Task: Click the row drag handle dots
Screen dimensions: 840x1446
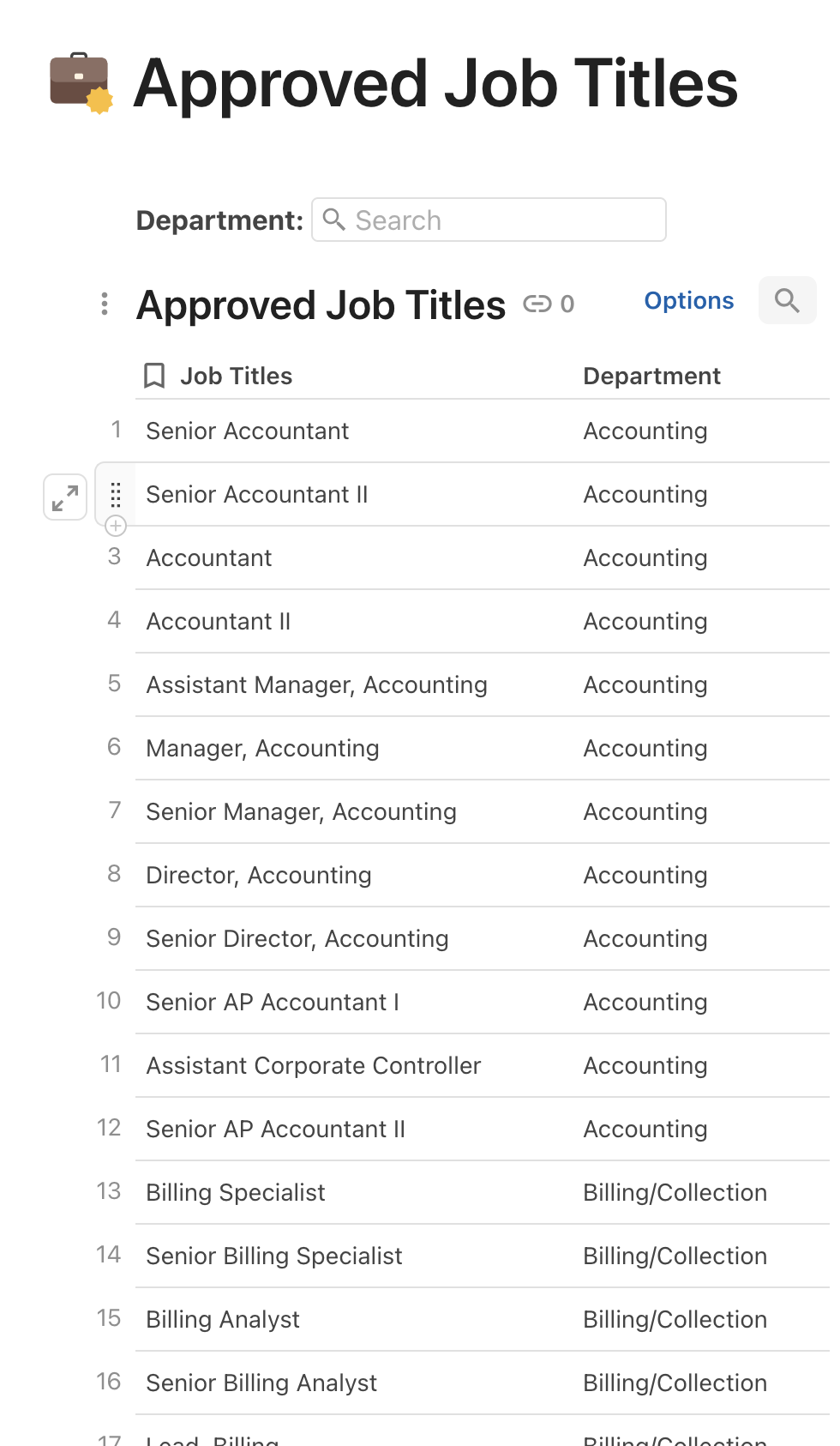Action: pos(116,495)
